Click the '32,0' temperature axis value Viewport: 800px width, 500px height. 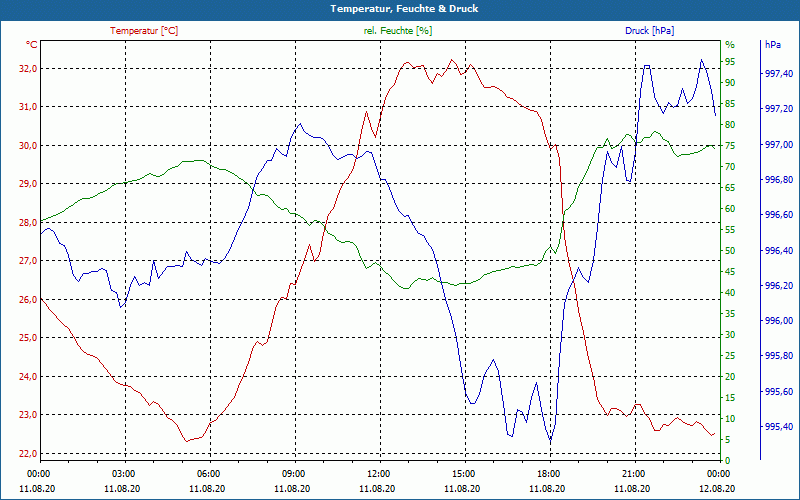point(29,69)
